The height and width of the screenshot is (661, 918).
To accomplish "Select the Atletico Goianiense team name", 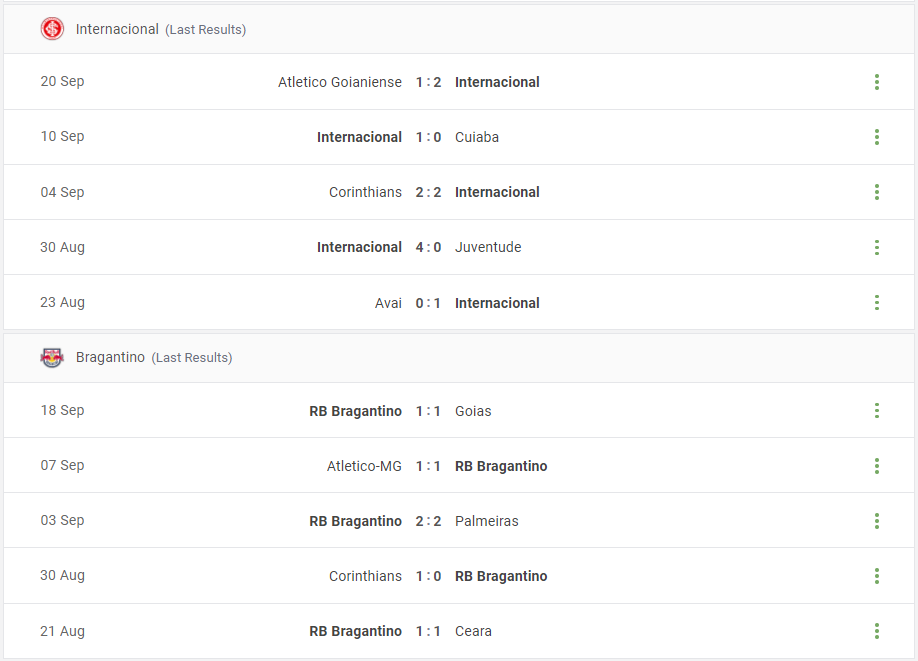I will click(x=340, y=82).
